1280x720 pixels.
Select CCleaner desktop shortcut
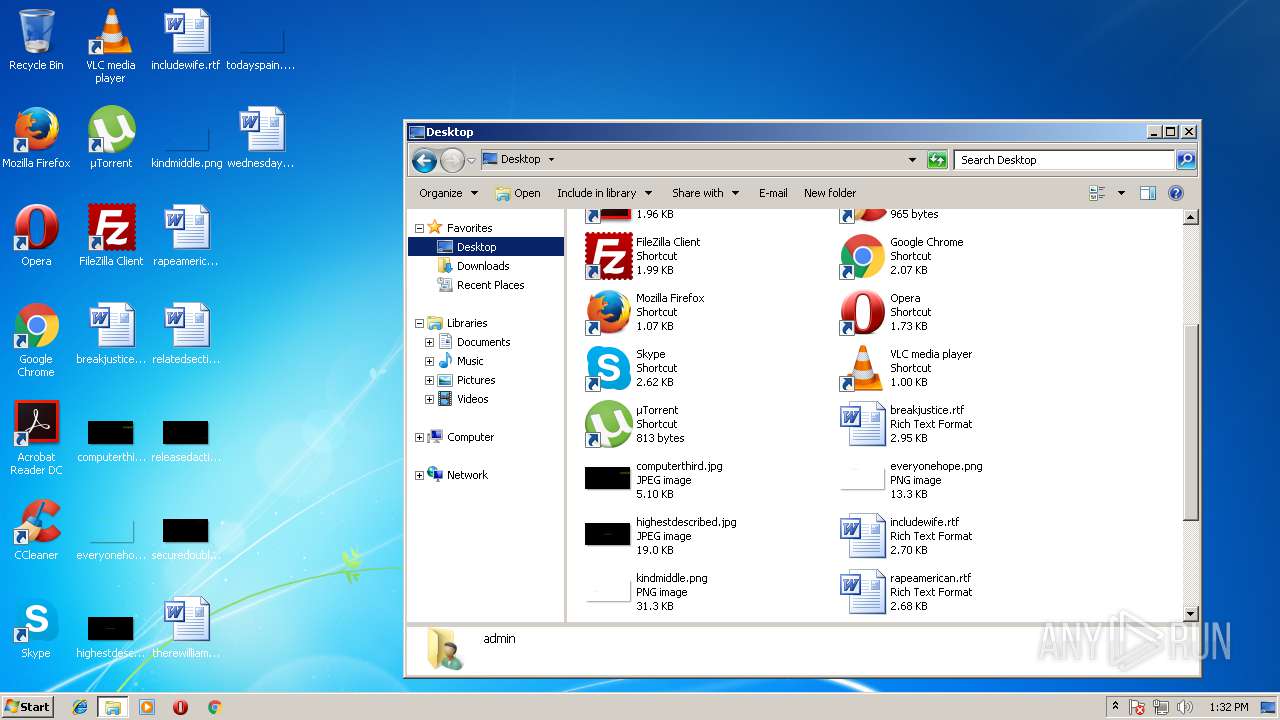pyautogui.click(x=36, y=530)
